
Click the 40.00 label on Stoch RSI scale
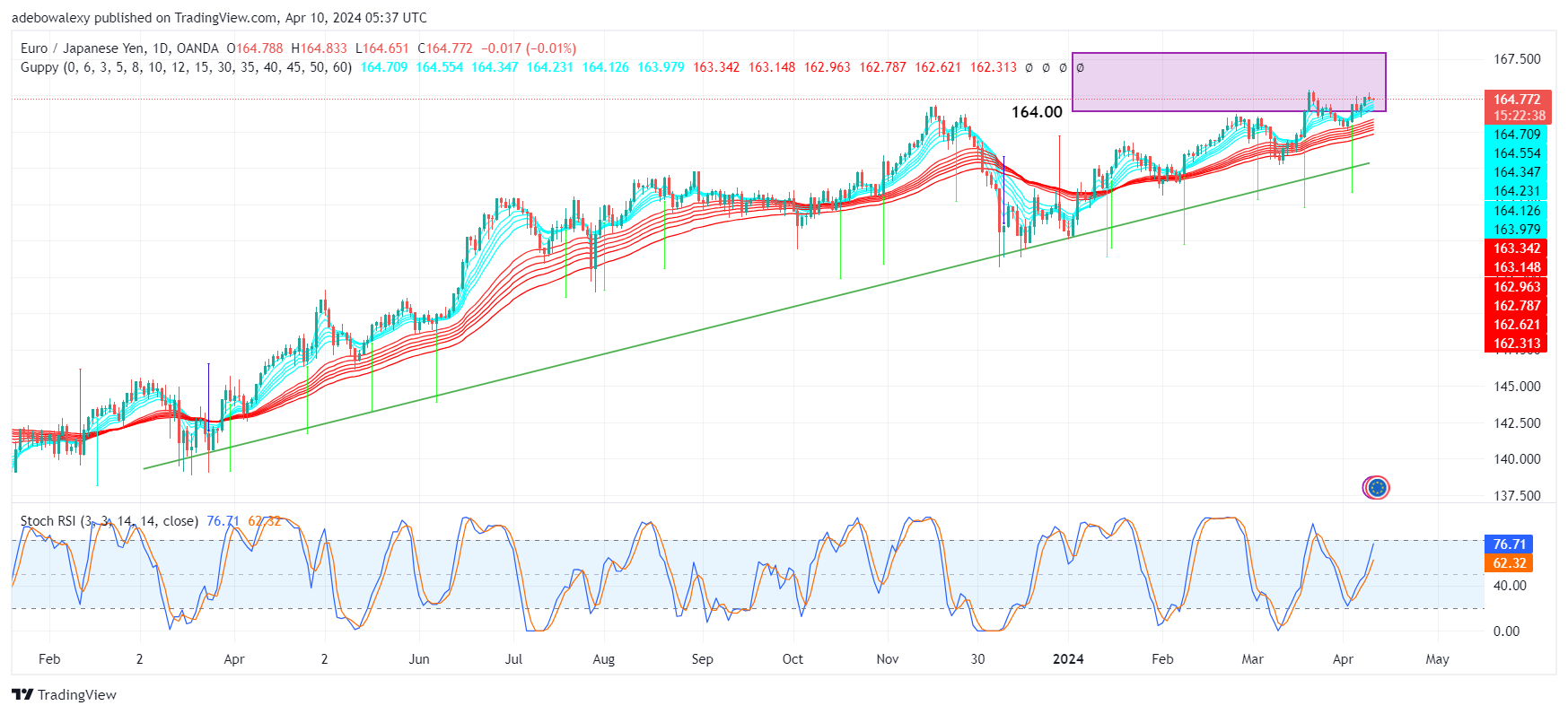click(1510, 586)
